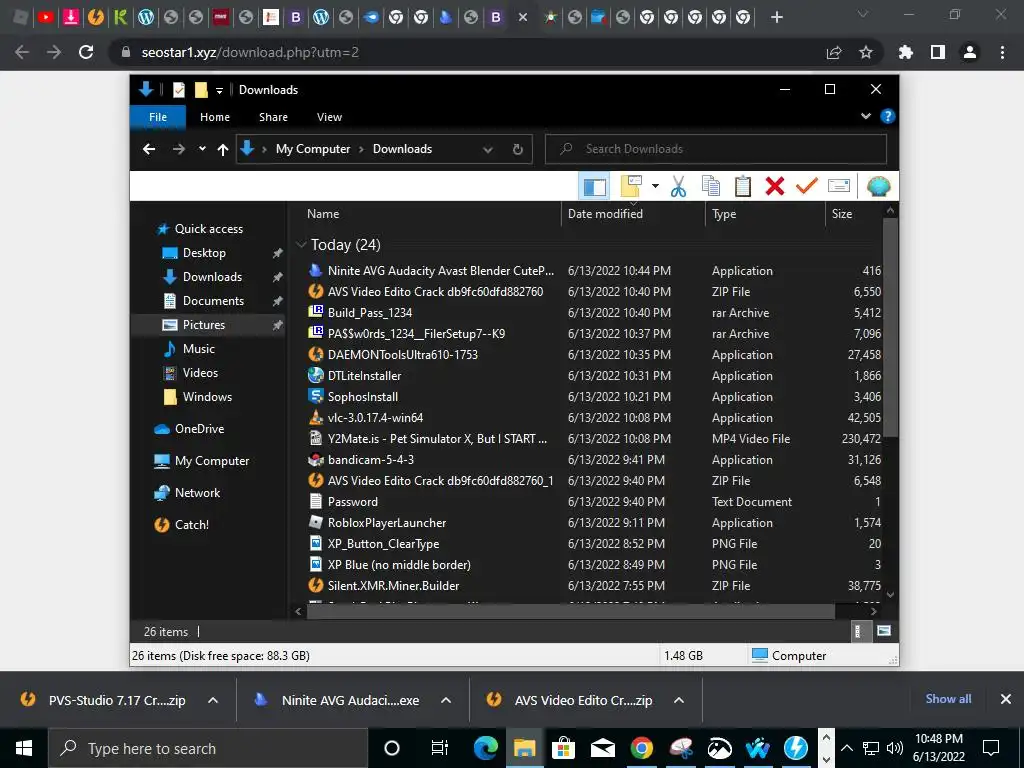Select the RobloxPlayerLauncher file

tap(387, 522)
